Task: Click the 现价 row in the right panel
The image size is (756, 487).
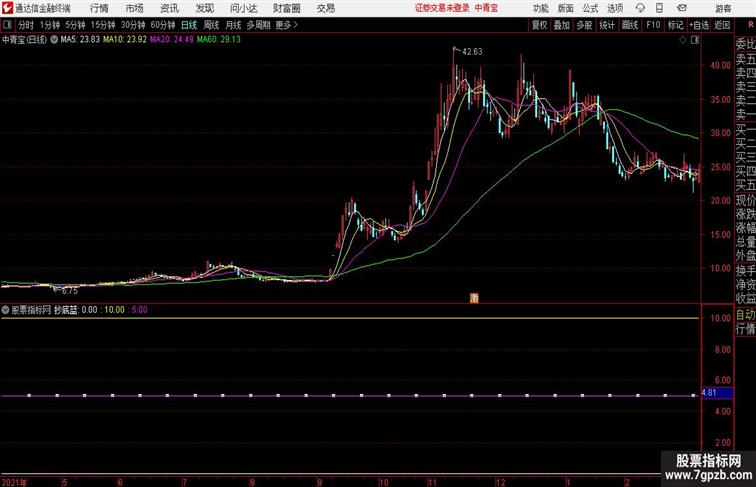Action: coord(745,200)
